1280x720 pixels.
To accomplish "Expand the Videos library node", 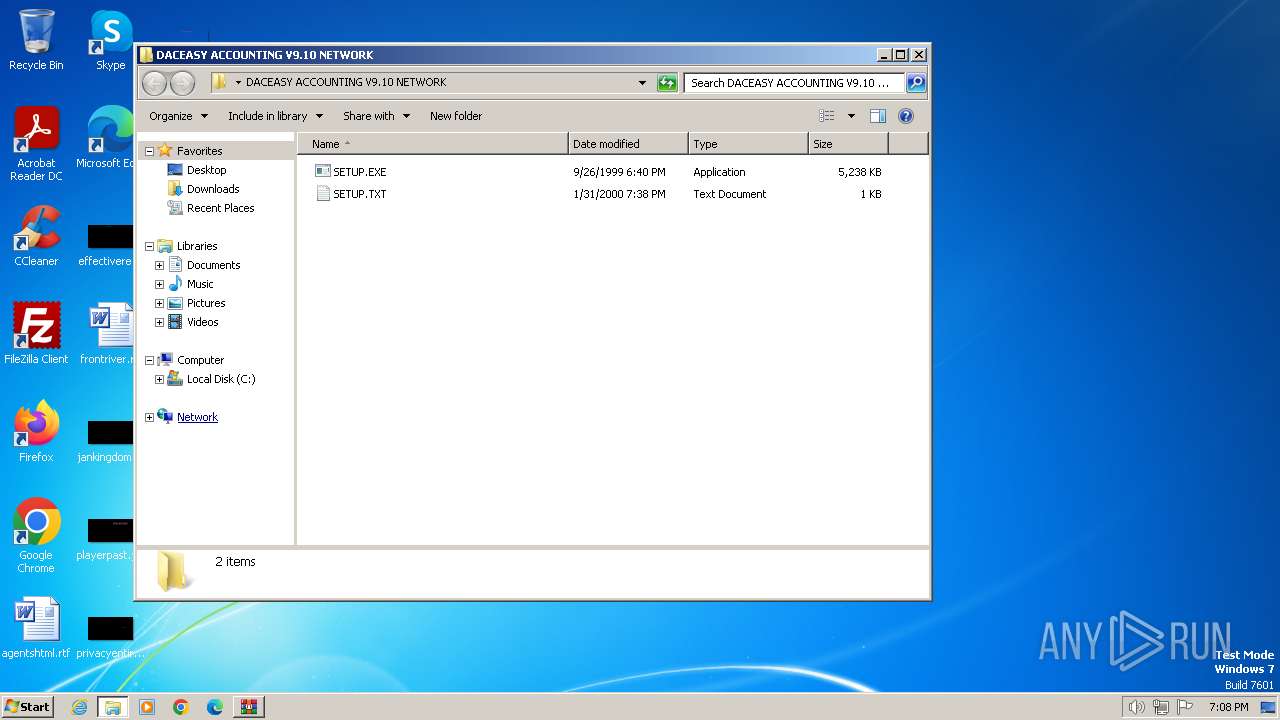I will 159,322.
